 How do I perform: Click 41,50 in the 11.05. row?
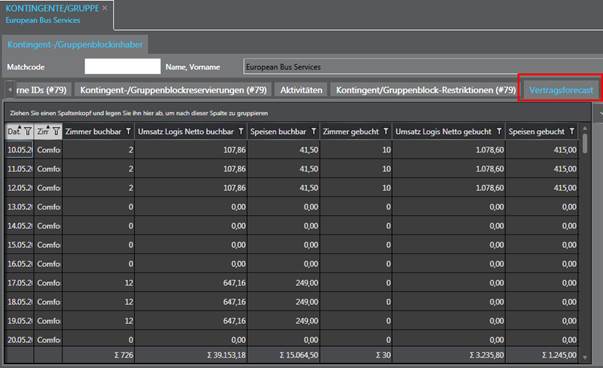(284, 169)
